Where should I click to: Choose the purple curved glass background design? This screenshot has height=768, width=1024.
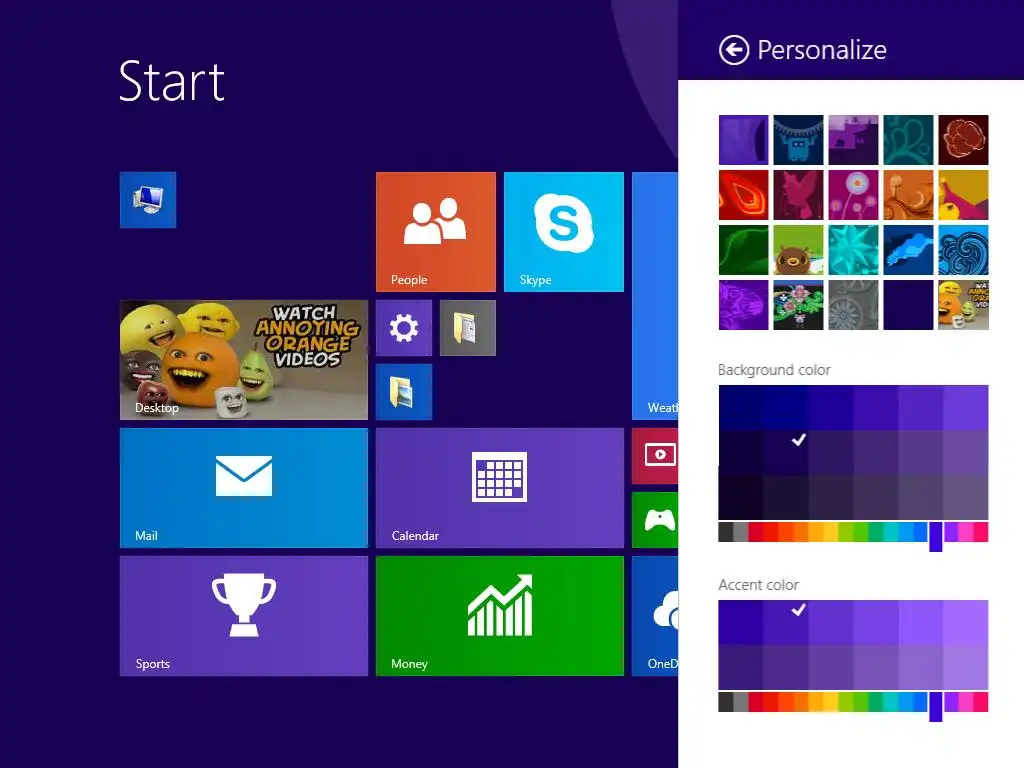click(x=743, y=140)
